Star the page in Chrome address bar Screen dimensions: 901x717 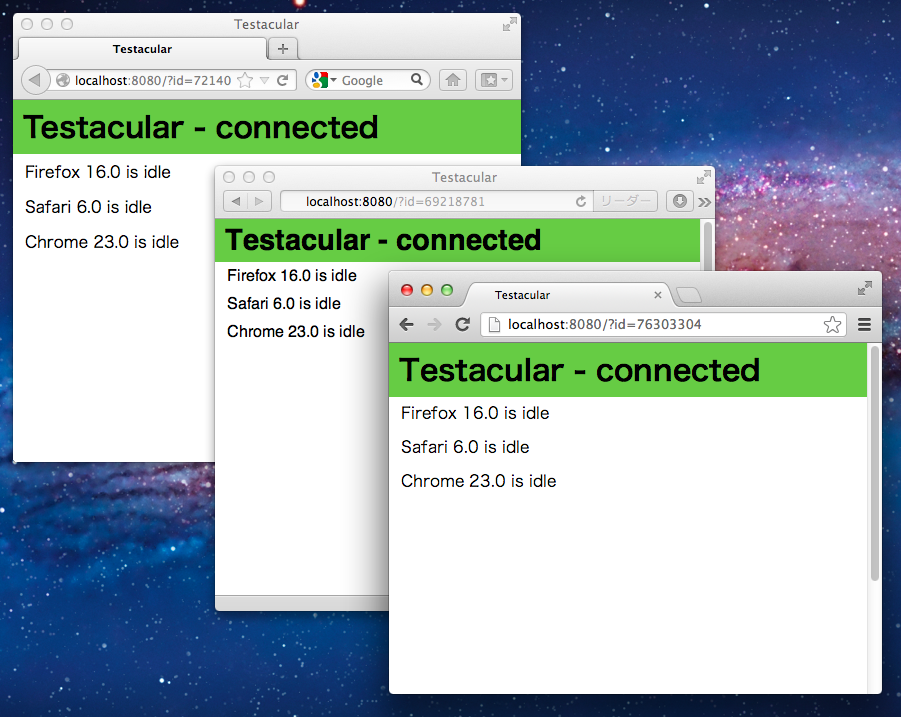click(x=832, y=324)
